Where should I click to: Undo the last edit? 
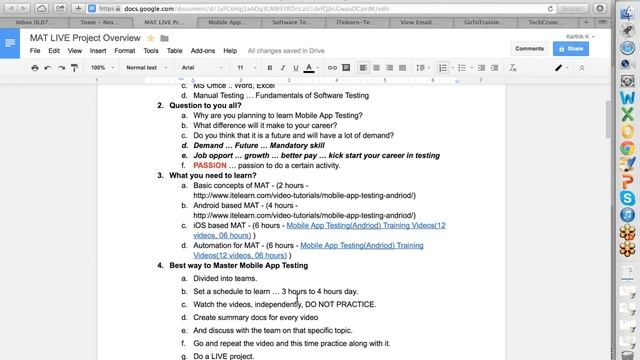coord(48,68)
